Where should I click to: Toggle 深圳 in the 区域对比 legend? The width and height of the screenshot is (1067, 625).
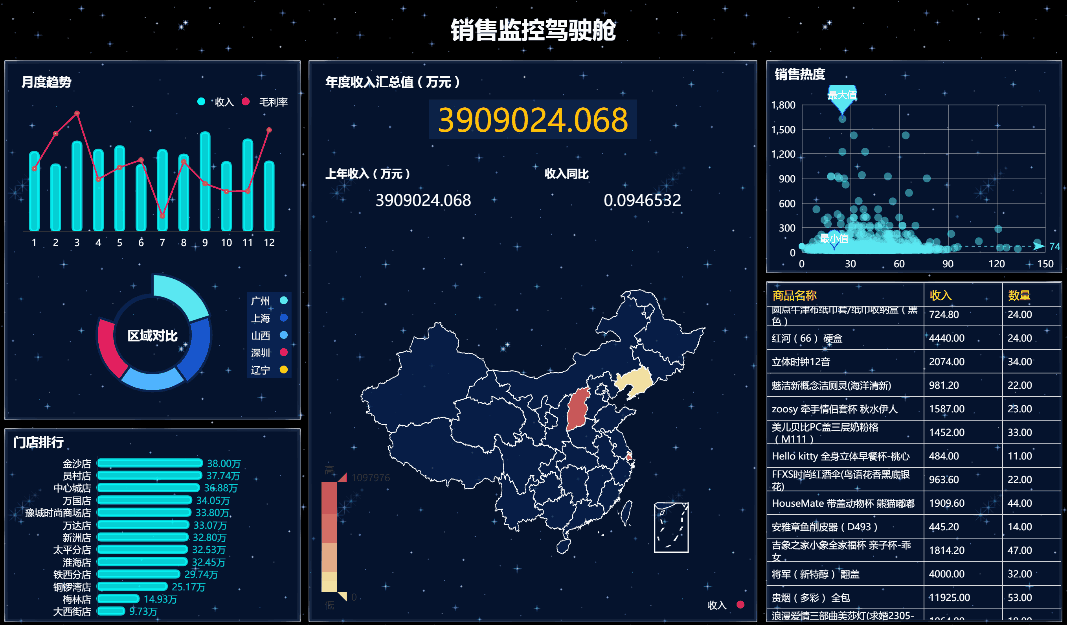(x=284, y=352)
